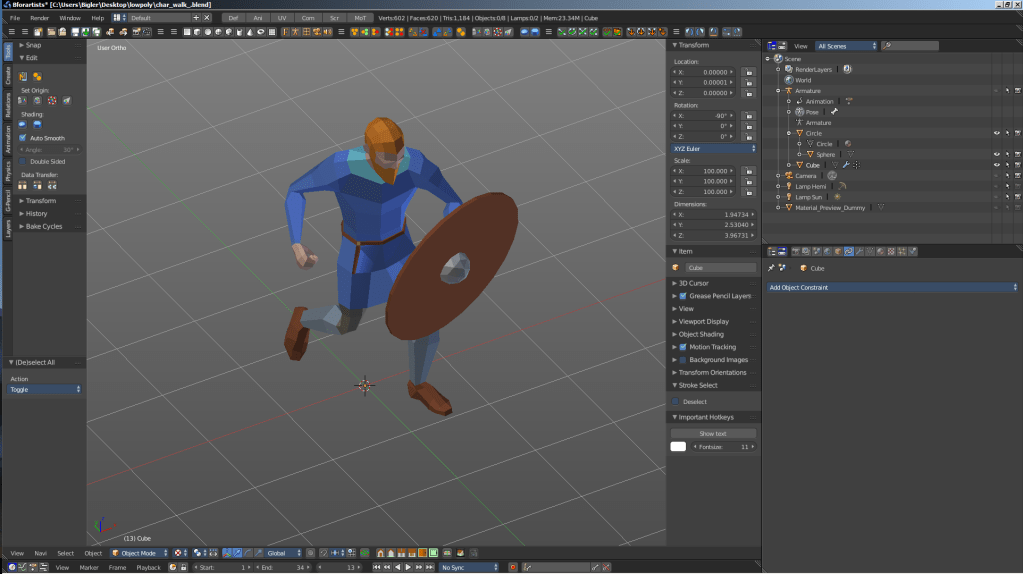Switch to the Create sidebar tab

pyautogui.click(x=8, y=76)
